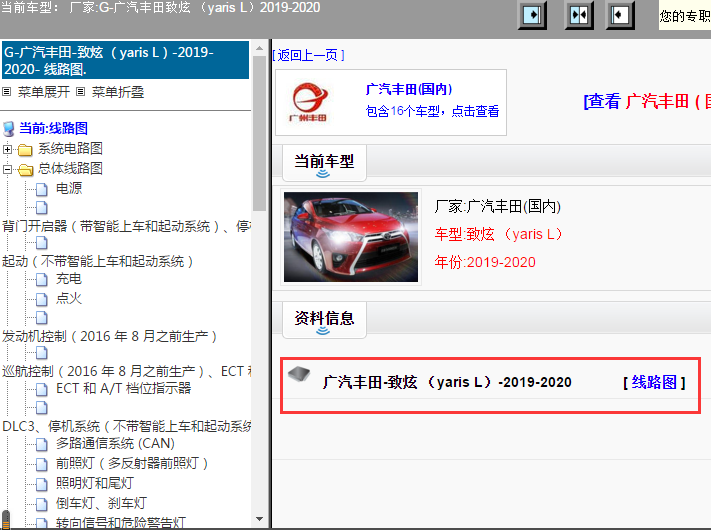Open DLC3、停机系统 item
The width and height of the screenshot is (711, 530).
click(127, 427)
